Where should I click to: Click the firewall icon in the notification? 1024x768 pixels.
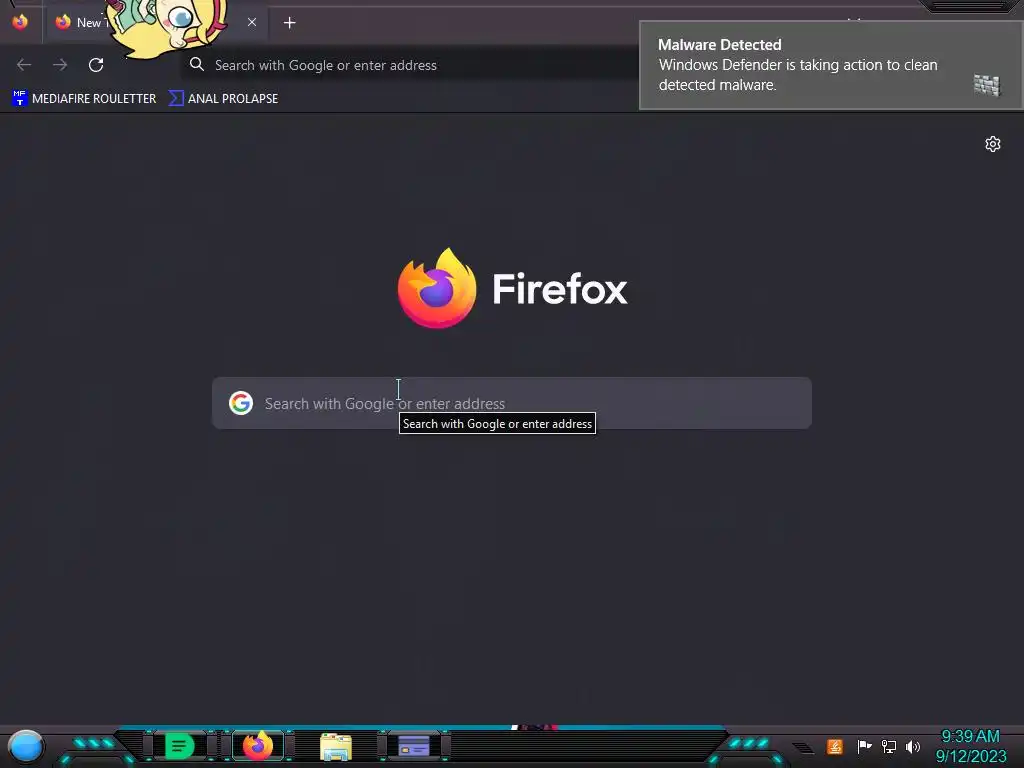tap(987, 85)
